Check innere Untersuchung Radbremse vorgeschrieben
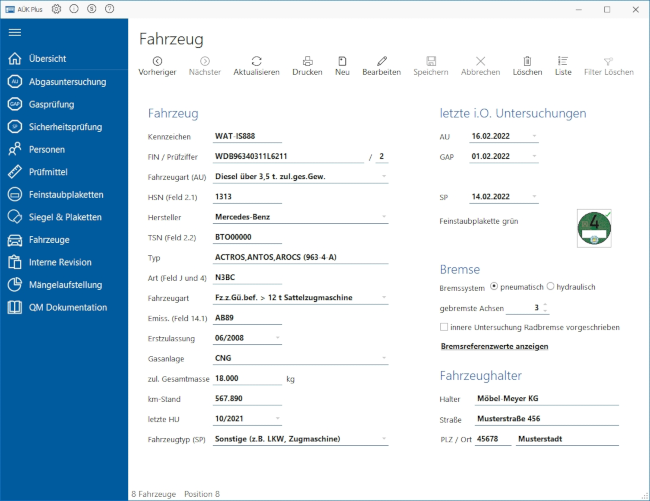Screen dimensions: 650x501 tap(444, 327)
